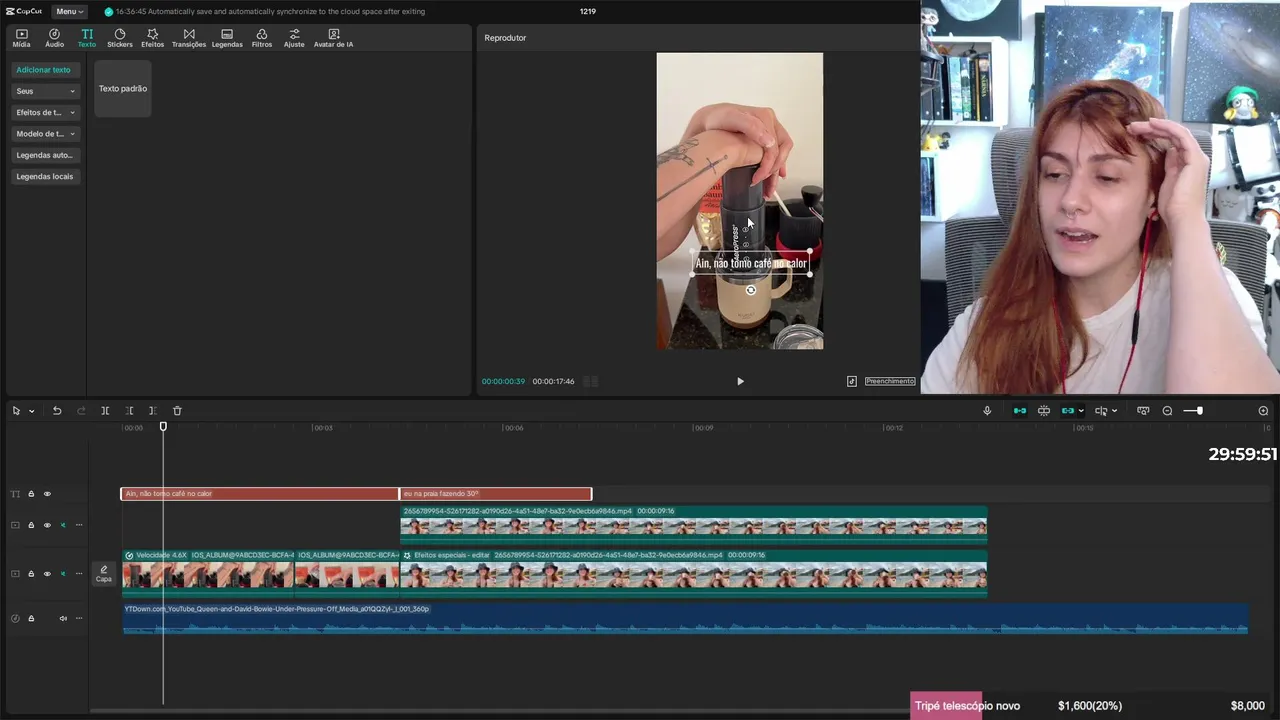
Task: Select the text box on the preview
Action: click(x=751, y=263)
